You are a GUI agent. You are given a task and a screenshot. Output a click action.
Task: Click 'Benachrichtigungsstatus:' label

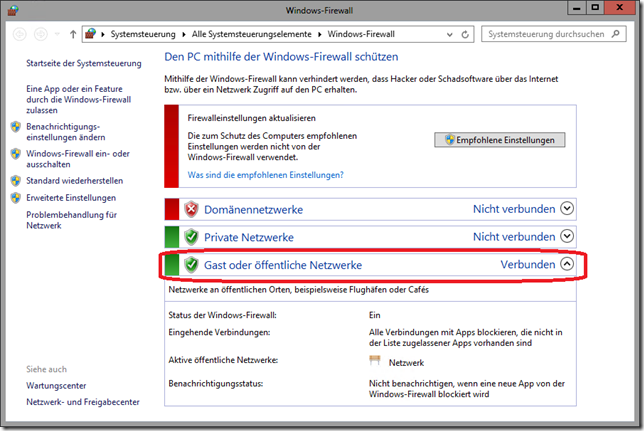point(216,384)
